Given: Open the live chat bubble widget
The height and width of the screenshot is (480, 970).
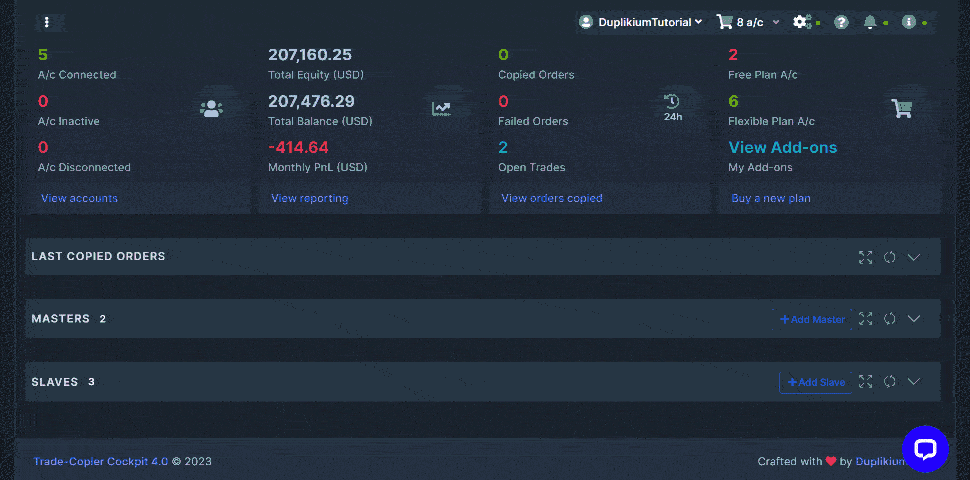Looking at the screenshot, I should coord(924,449).
